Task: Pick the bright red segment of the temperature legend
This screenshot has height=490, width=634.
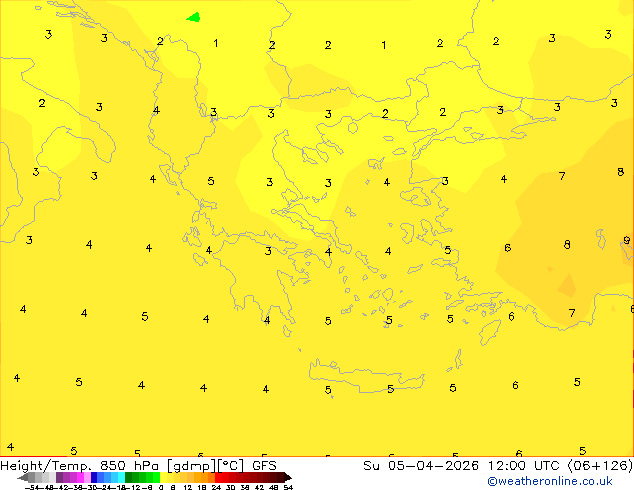Action: coord(219,477)
